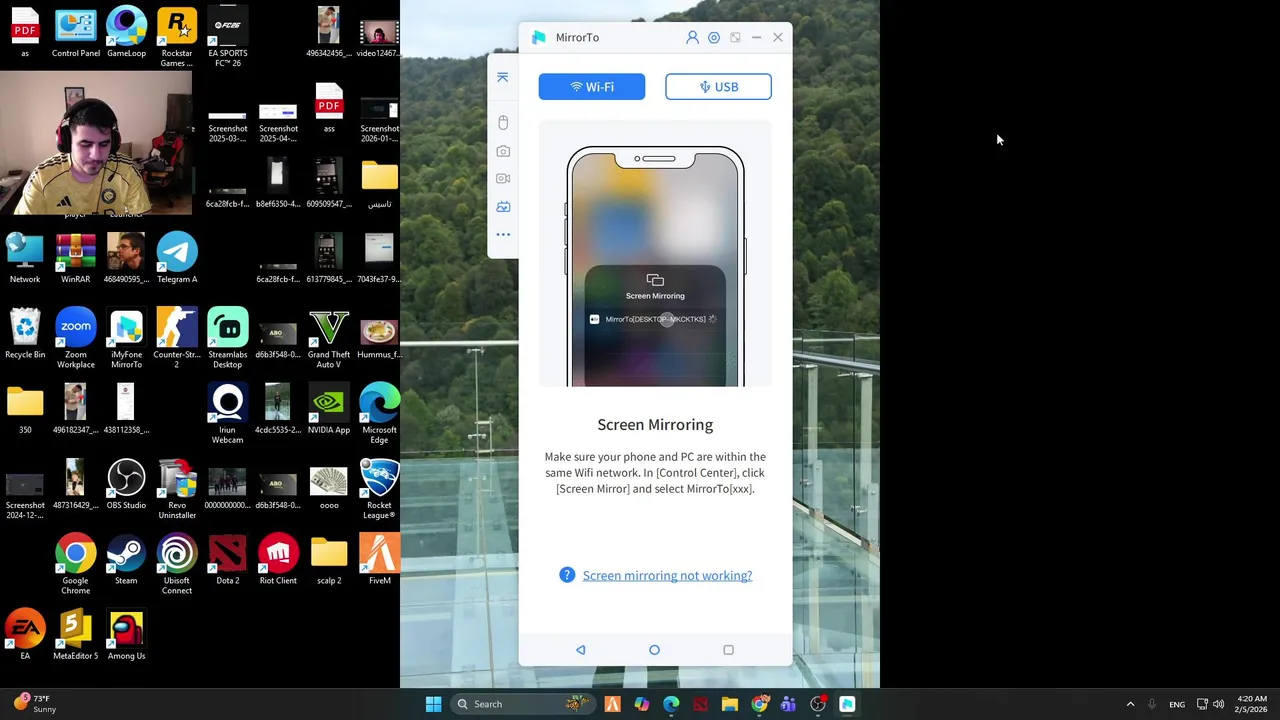This screenshot has height=720, width=1280.
Task: Open WinRAR desktop icon
Action: pyautogui.click(x=76, y=259)
